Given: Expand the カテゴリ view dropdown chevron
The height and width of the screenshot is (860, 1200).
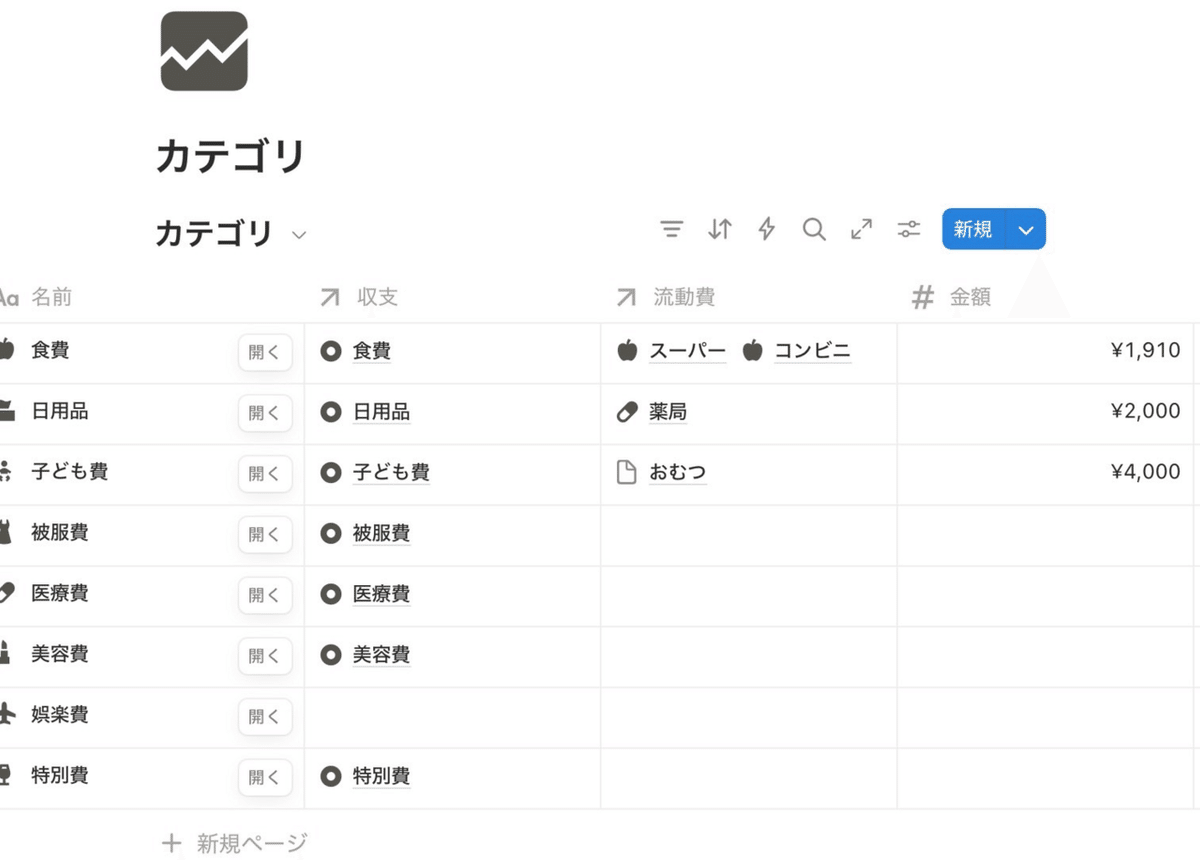Looking at the screenshot, I should point(299,236).
